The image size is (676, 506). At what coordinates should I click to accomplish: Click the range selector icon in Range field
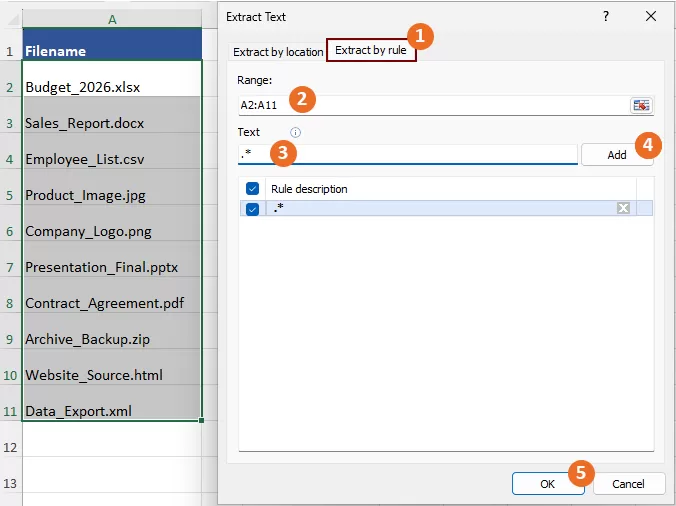point(641,105)
